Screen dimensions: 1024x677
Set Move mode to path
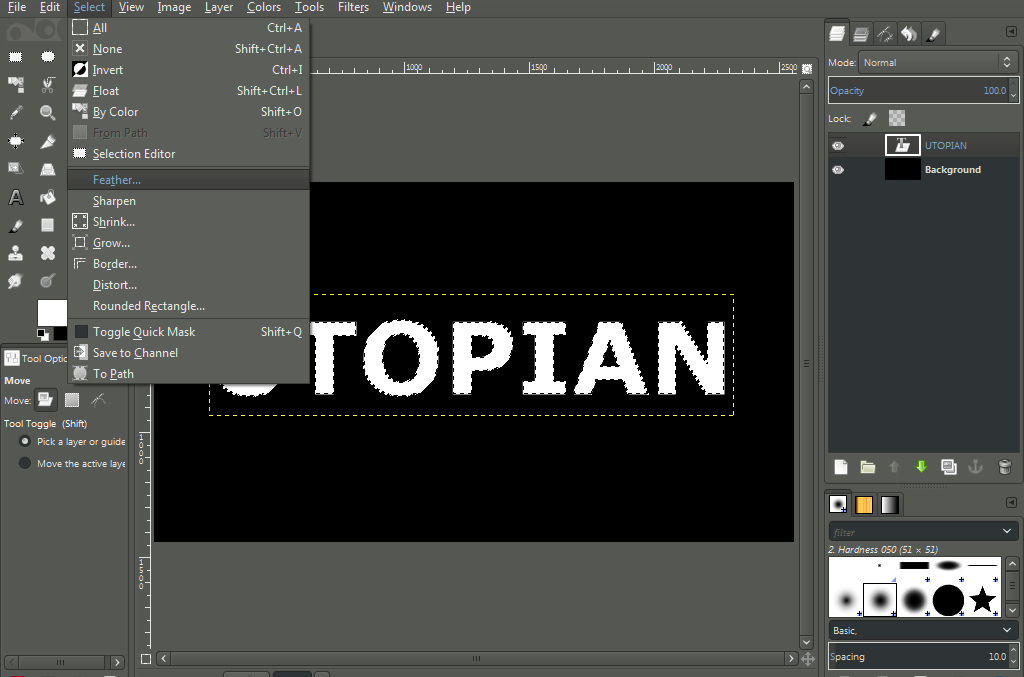(98, 400)
